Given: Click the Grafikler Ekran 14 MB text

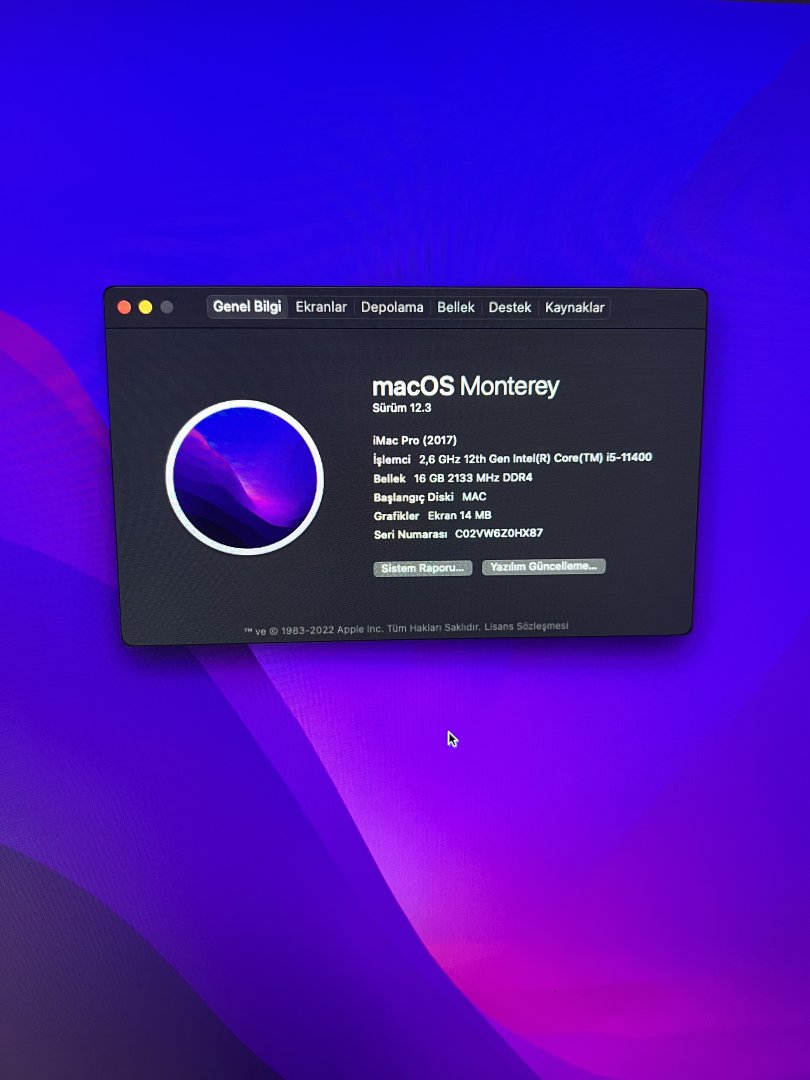Looking at the screenshot, I should [433, 515].
